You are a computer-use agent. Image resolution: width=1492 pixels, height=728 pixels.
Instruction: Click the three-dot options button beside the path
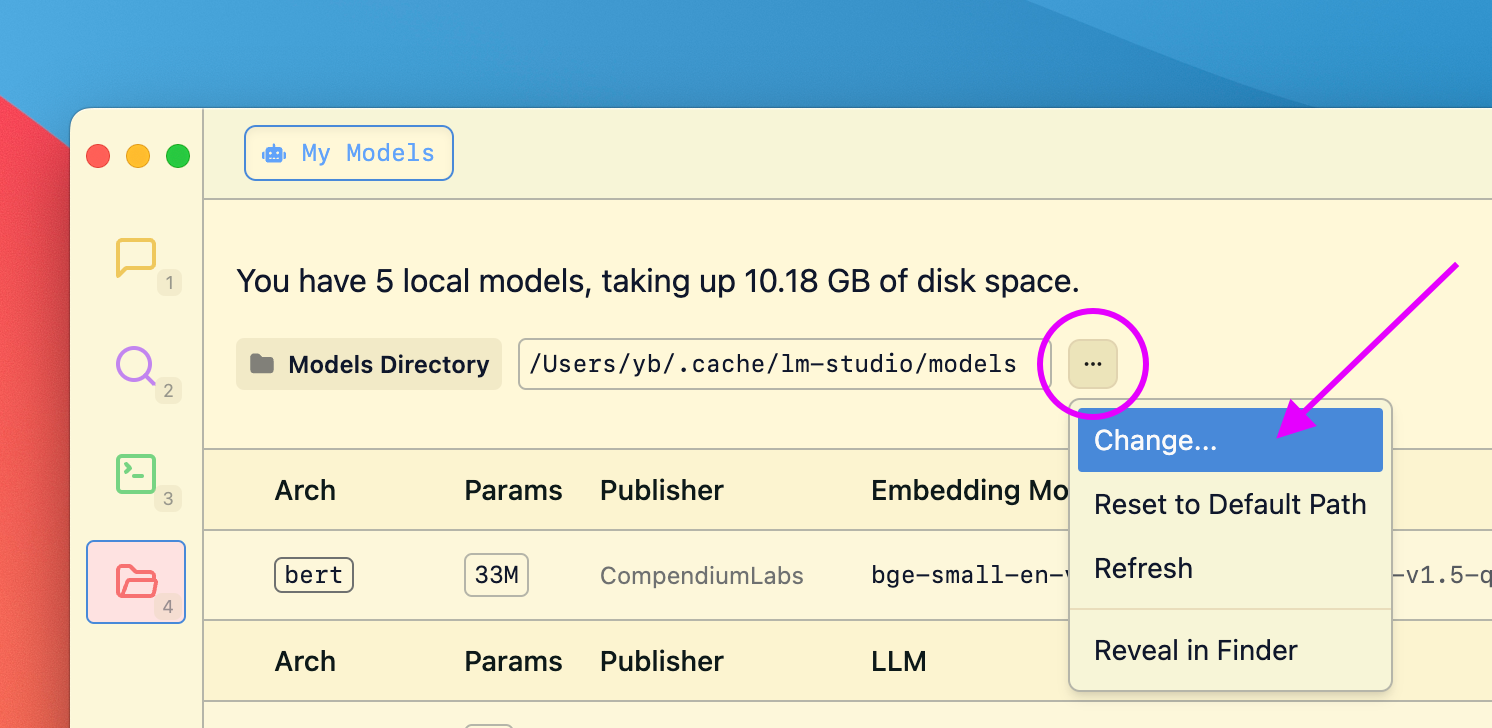coord(1092,364)
